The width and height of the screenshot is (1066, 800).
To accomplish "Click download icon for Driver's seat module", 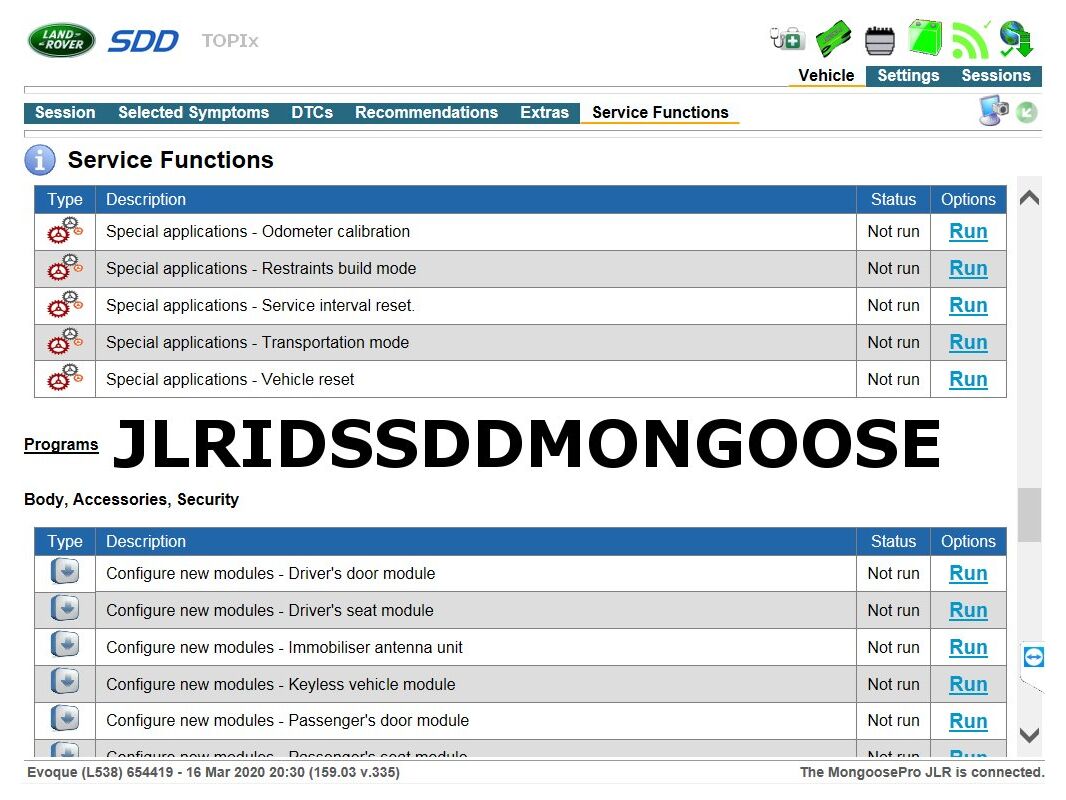I will click(65, 608).
